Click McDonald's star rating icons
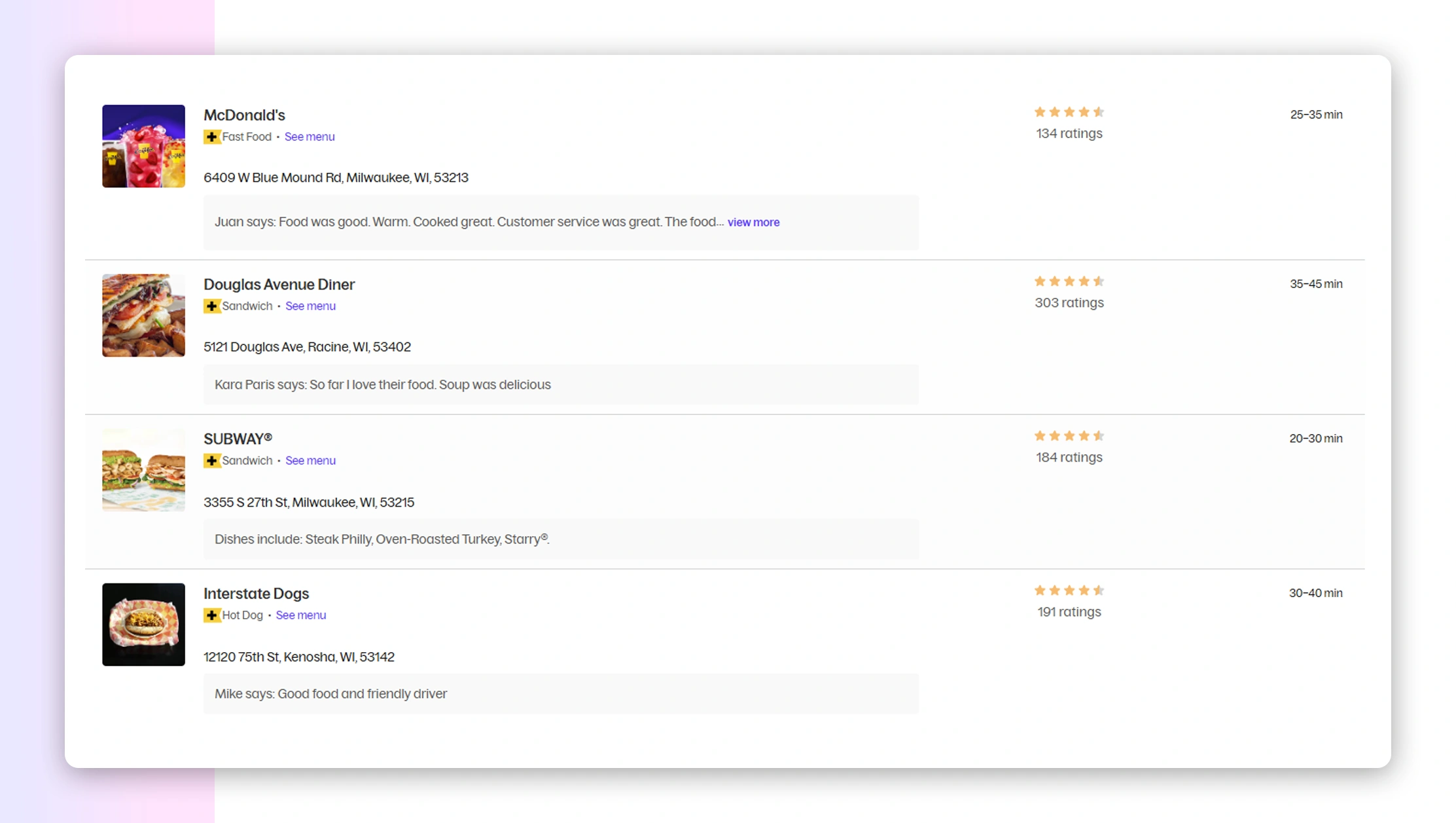This screenshot has height=823, width=1456. [x=1069, y=112]
